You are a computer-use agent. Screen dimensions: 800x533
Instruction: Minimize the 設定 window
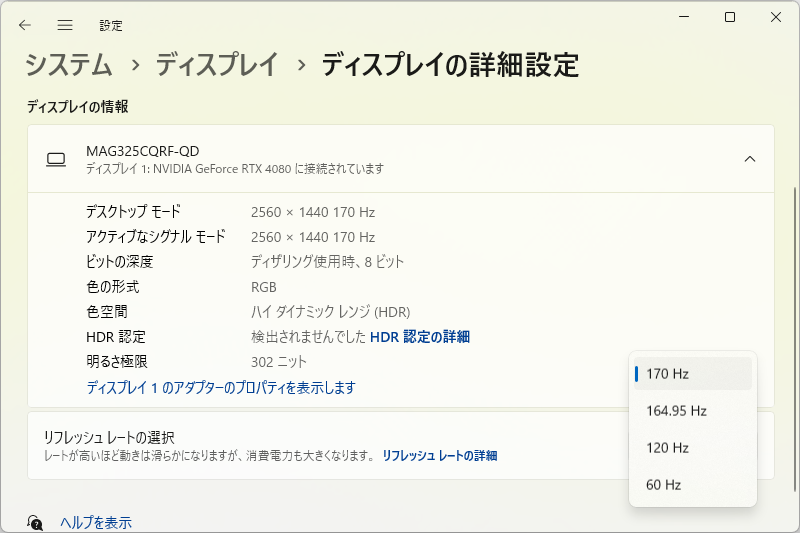click(684, 17)
